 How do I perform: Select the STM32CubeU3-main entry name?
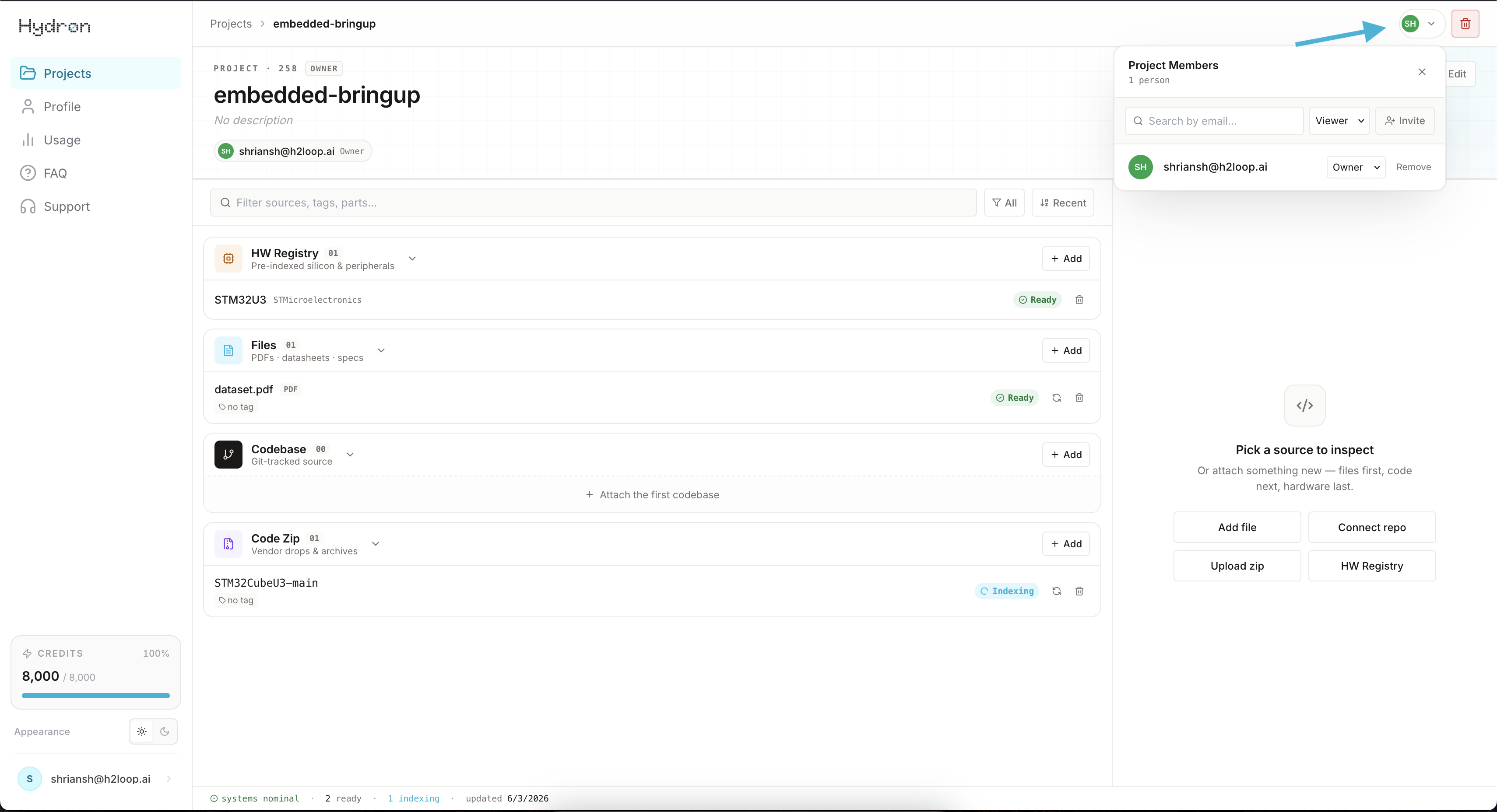pos(266,583)
